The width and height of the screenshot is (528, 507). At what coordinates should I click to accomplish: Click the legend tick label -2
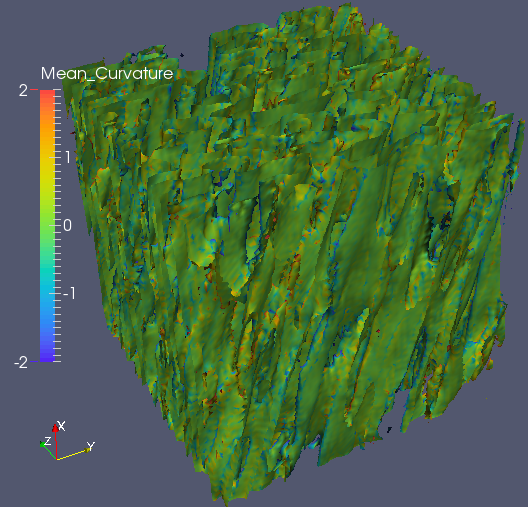(x=21, y=362)
